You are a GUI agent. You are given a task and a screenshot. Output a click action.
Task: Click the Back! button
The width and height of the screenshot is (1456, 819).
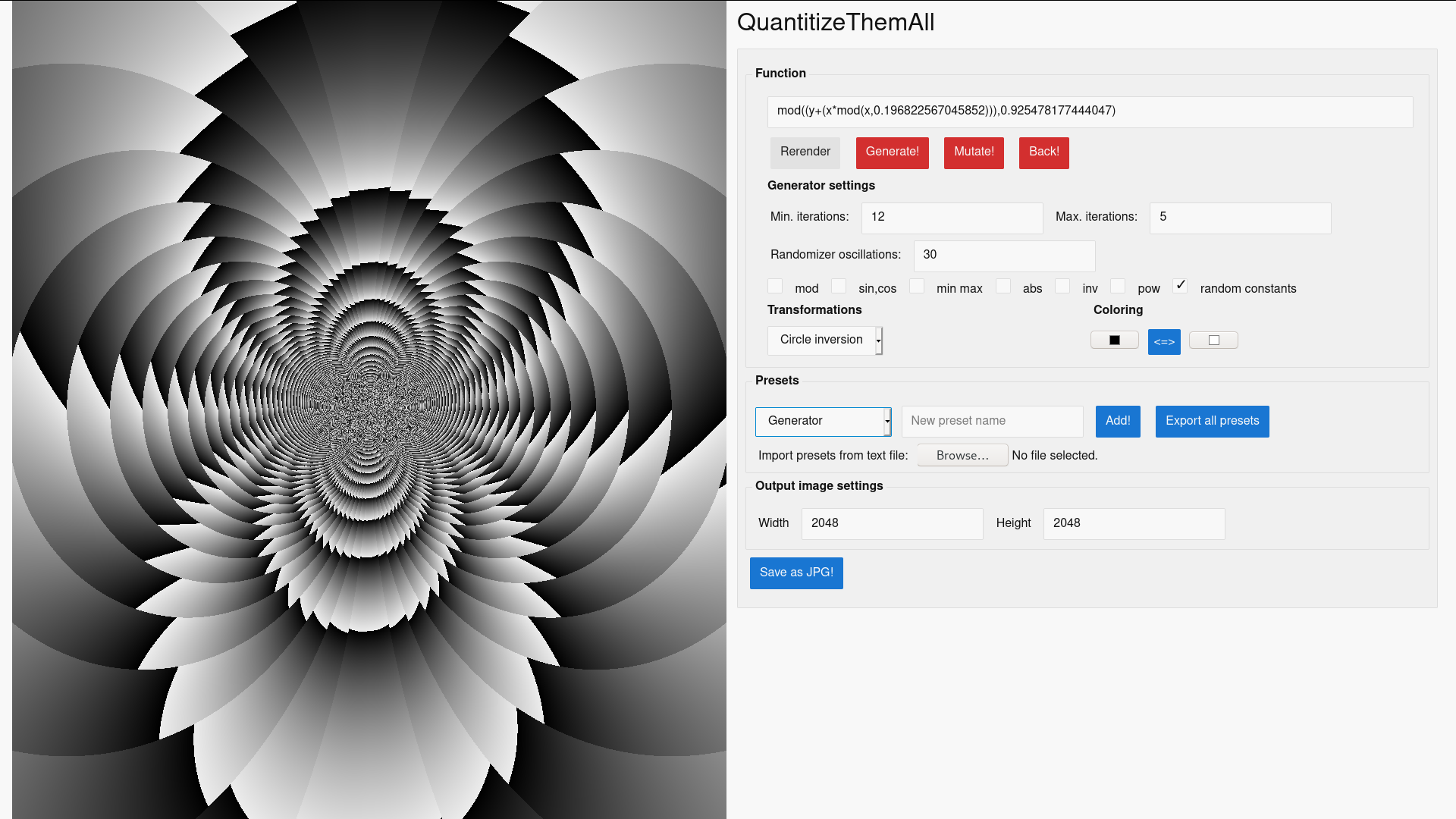(x=1043, y=152)
